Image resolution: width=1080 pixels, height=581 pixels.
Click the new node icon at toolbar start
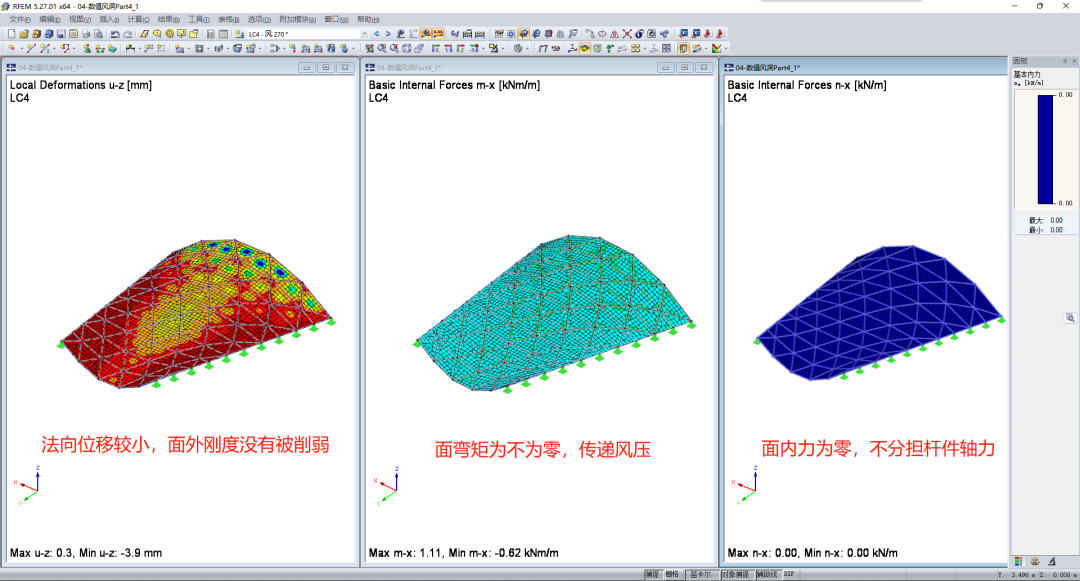click(x=12, y=48)
